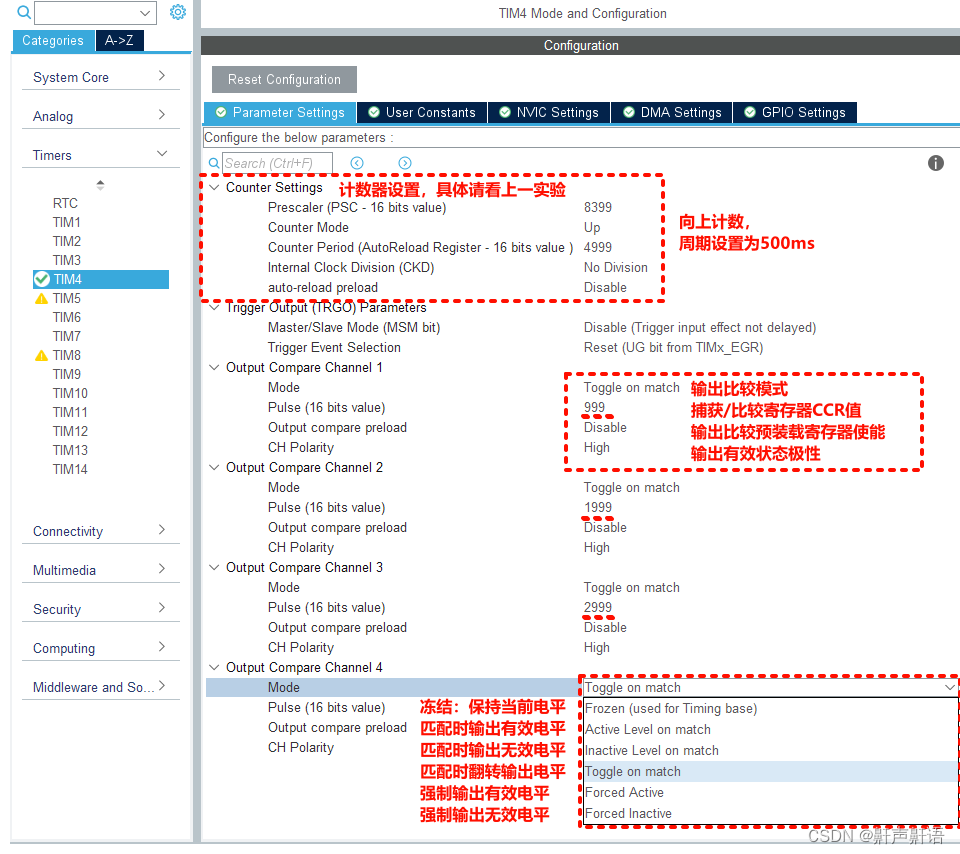Click Channel 3 Pulse value 2999

click(x=598, y=607)
